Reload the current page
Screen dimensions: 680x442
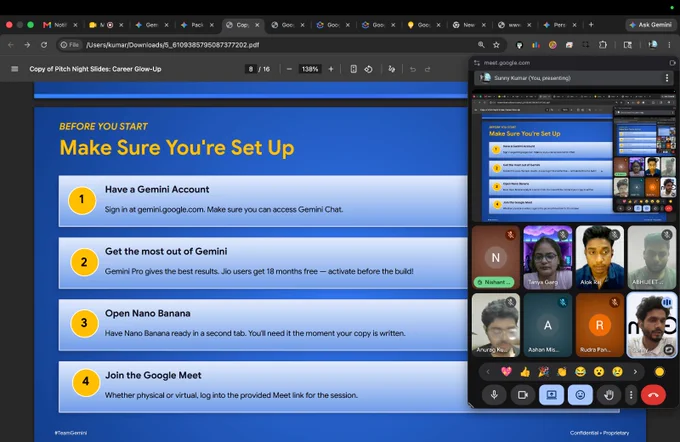coord(44,45)
